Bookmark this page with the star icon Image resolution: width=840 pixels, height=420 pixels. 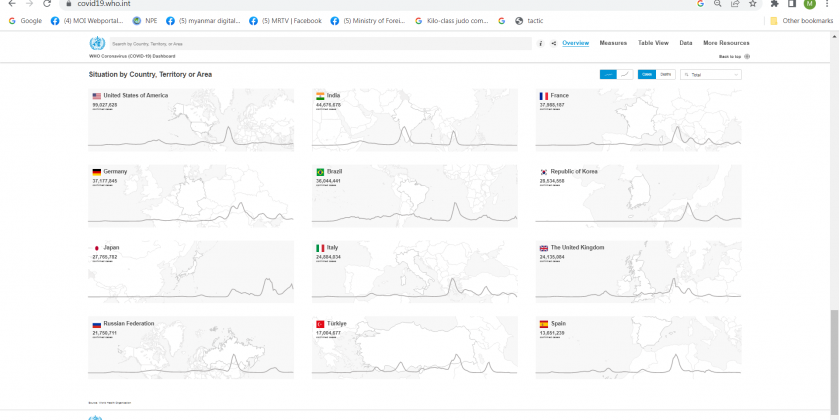(752, 4)
